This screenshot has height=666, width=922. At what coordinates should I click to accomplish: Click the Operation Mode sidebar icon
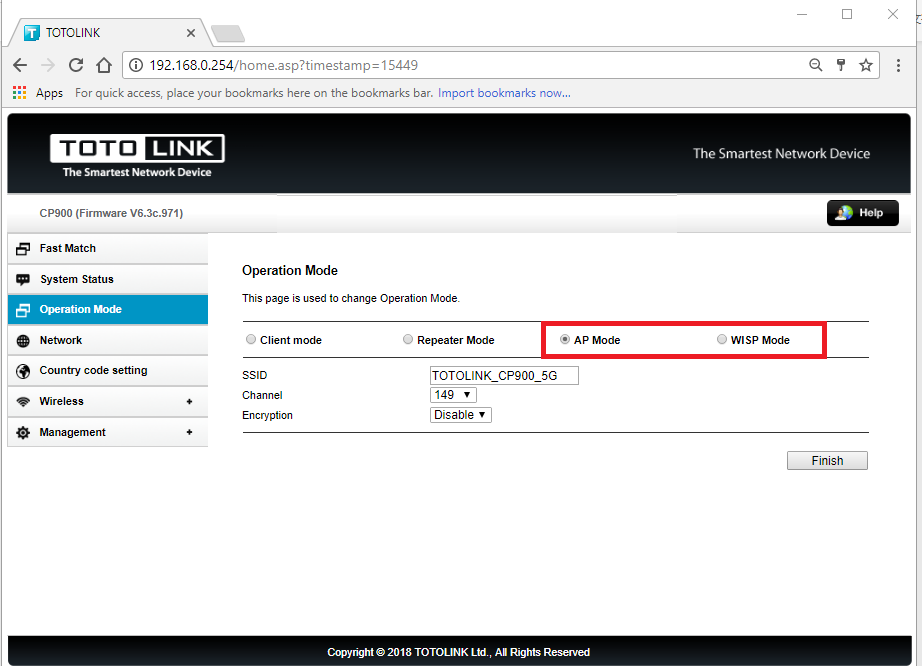click(x=23, y=310)
